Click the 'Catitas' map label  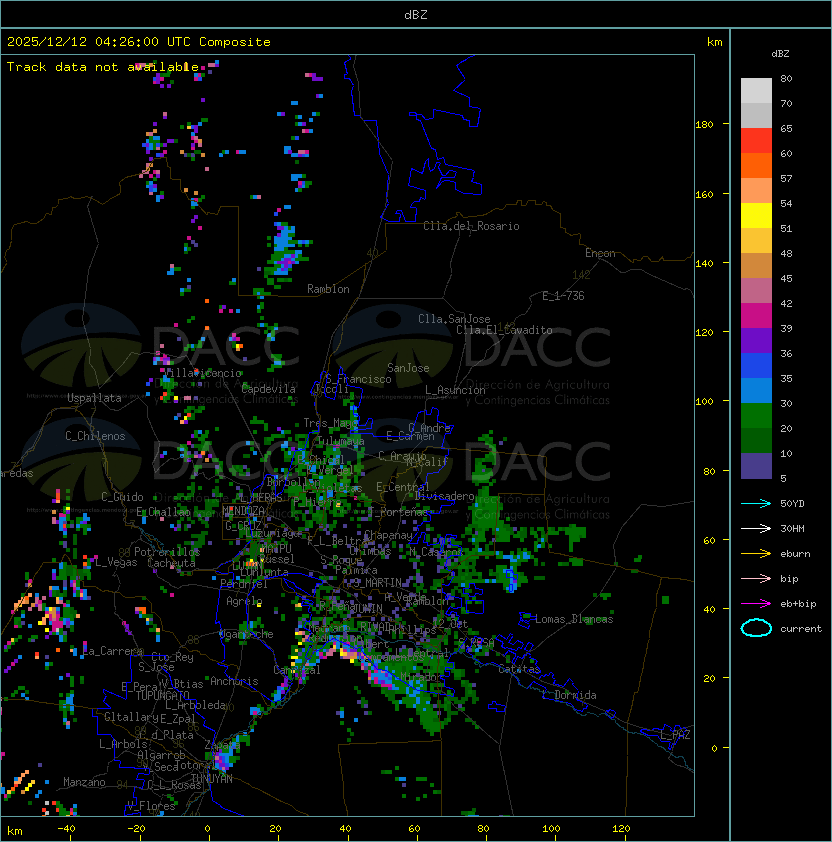click(519, 669)
